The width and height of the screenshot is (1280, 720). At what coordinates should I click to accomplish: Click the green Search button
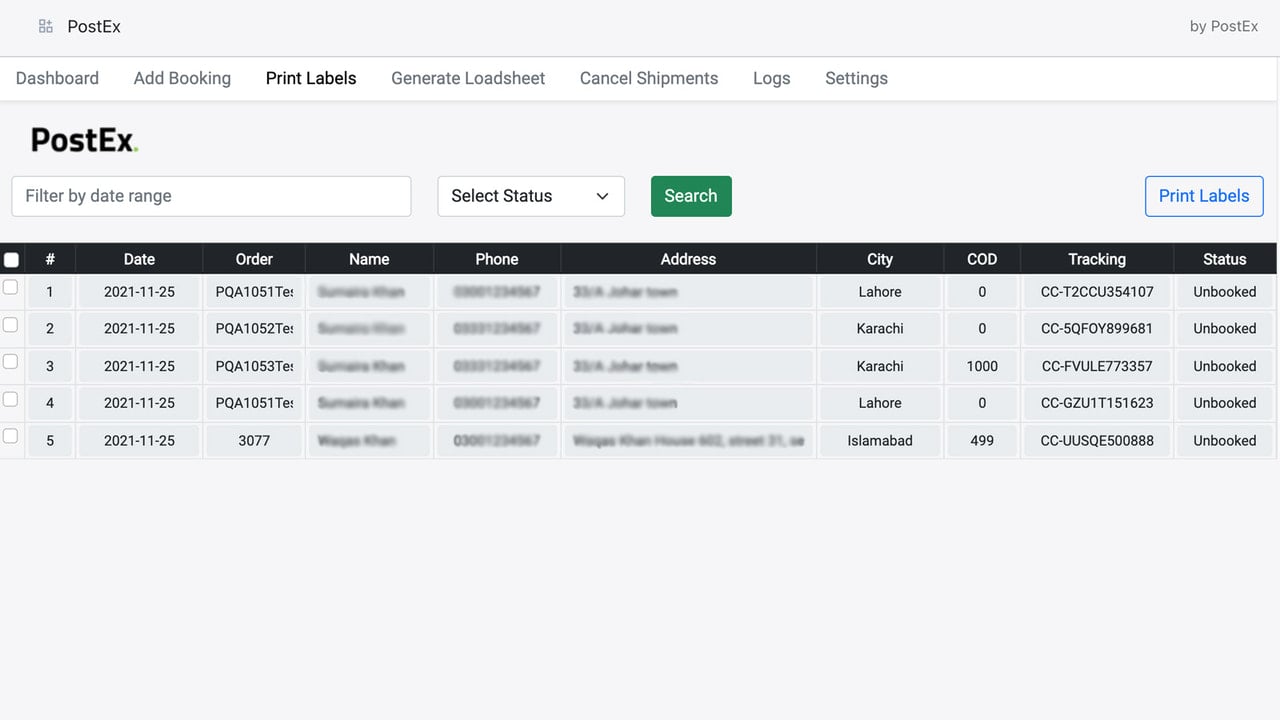691,196
